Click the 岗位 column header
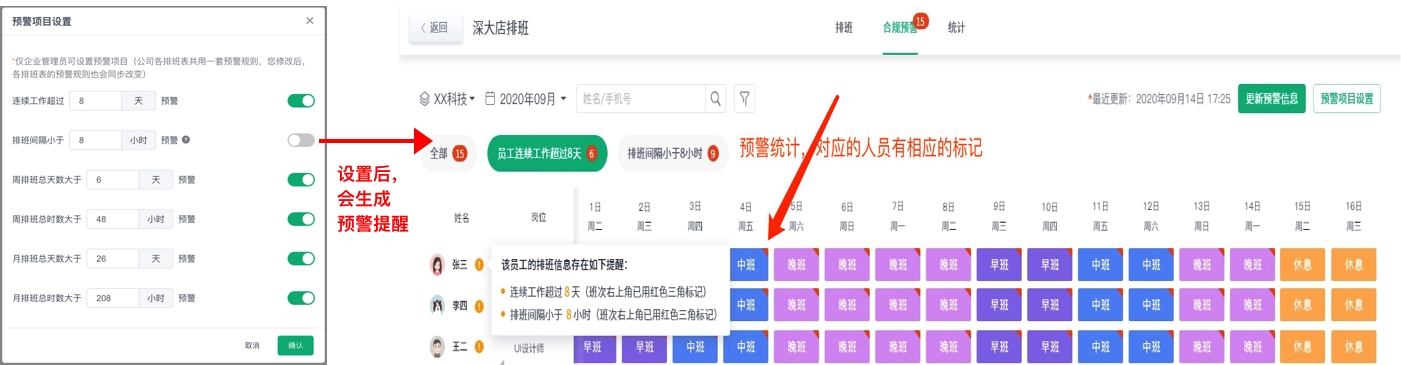This screenshot has width=1401, height=365. click(540, 217)
